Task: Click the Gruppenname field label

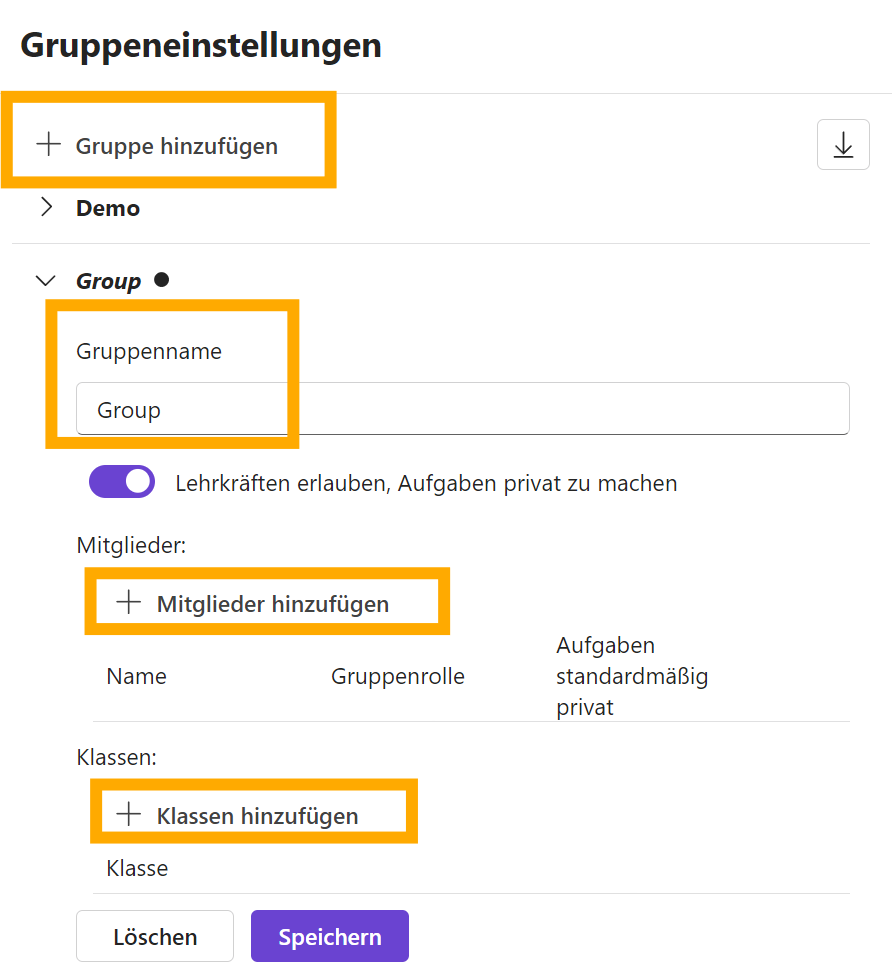Action: (149, 351)
